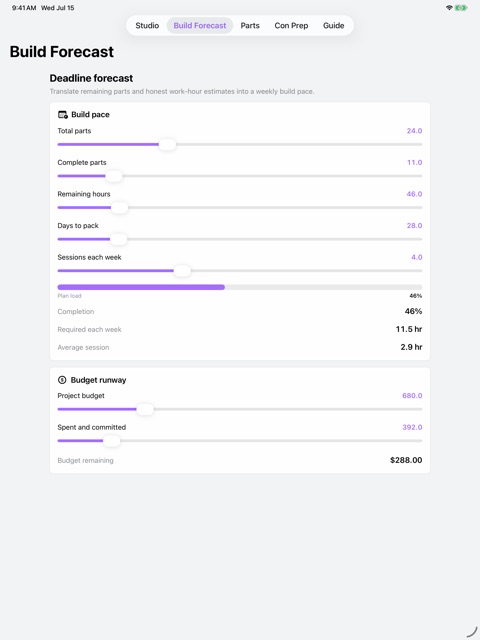Click the Required each week 11.5 hr value
480x640 pixels.
tap(409, 329)
